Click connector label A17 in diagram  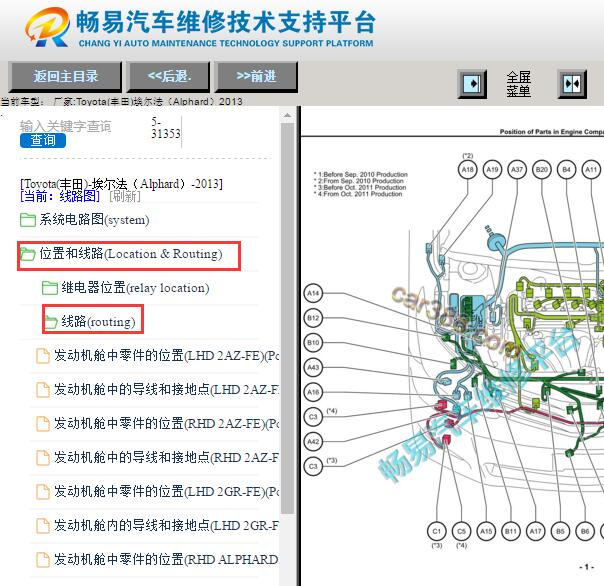[535, 531]
